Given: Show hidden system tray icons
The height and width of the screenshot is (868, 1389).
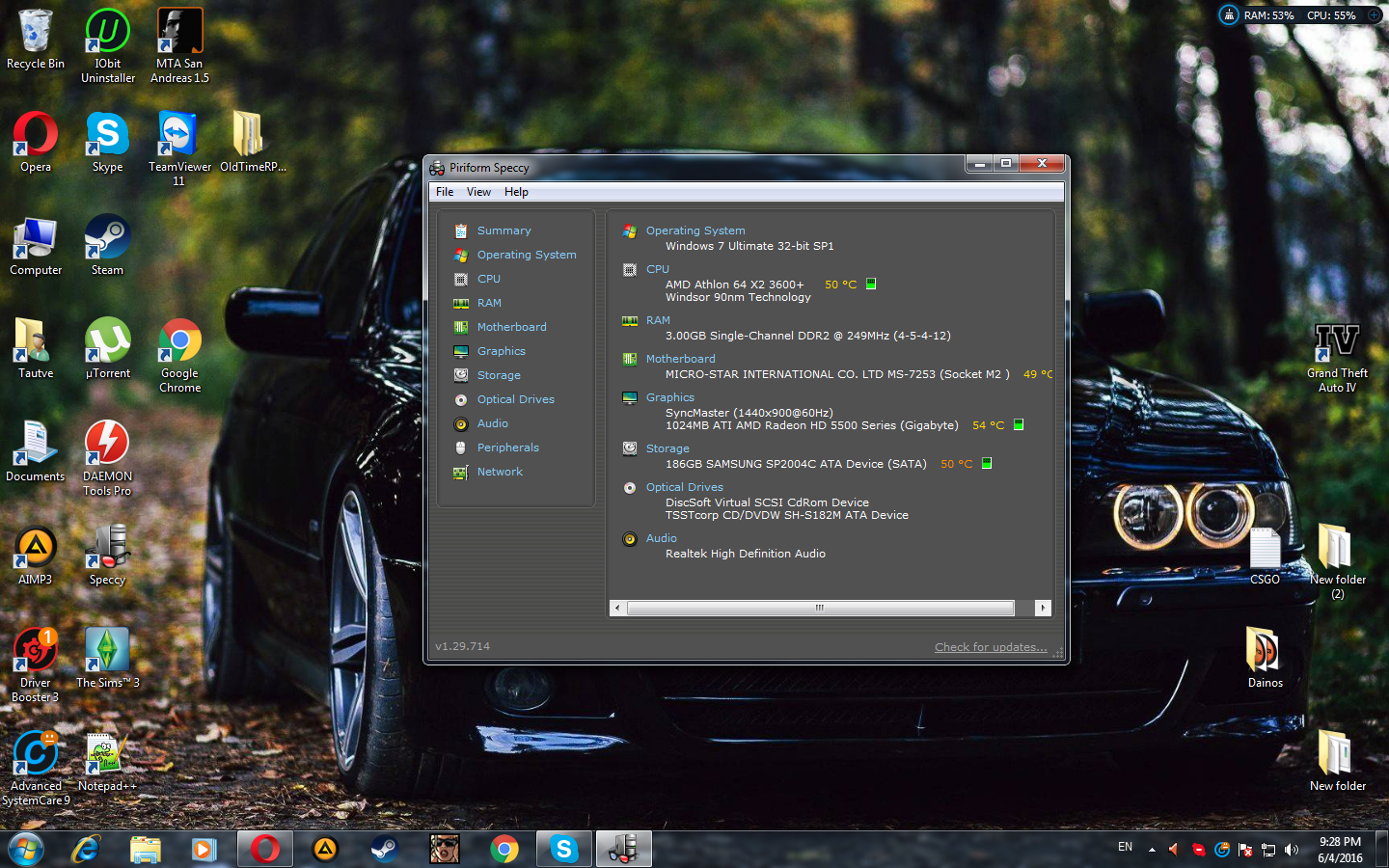Looking at the screenshot, I should click(1152, 849).
